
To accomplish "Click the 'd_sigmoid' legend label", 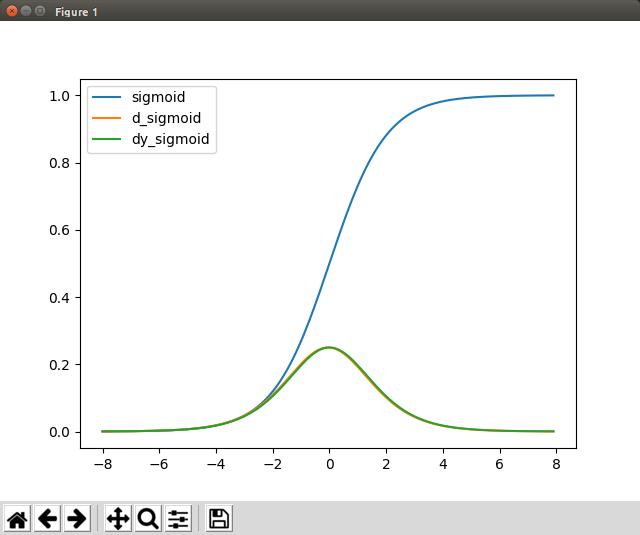I will (x=167, y=118).
